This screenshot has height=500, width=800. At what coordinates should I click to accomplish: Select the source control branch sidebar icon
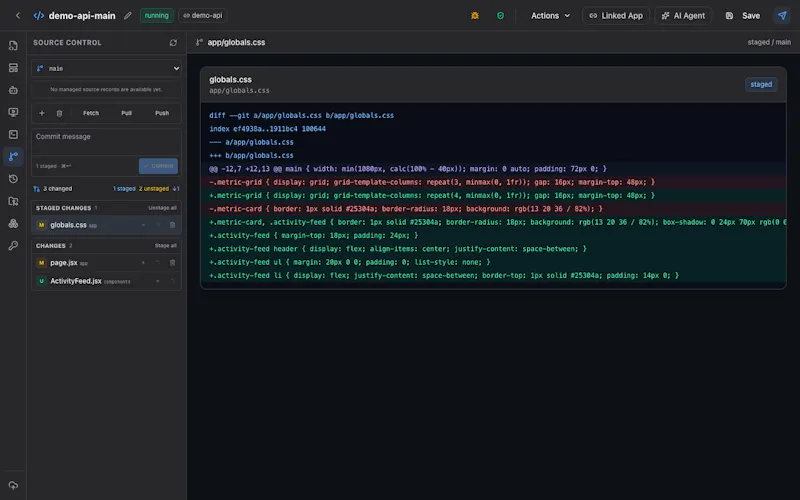pos(13,156)
